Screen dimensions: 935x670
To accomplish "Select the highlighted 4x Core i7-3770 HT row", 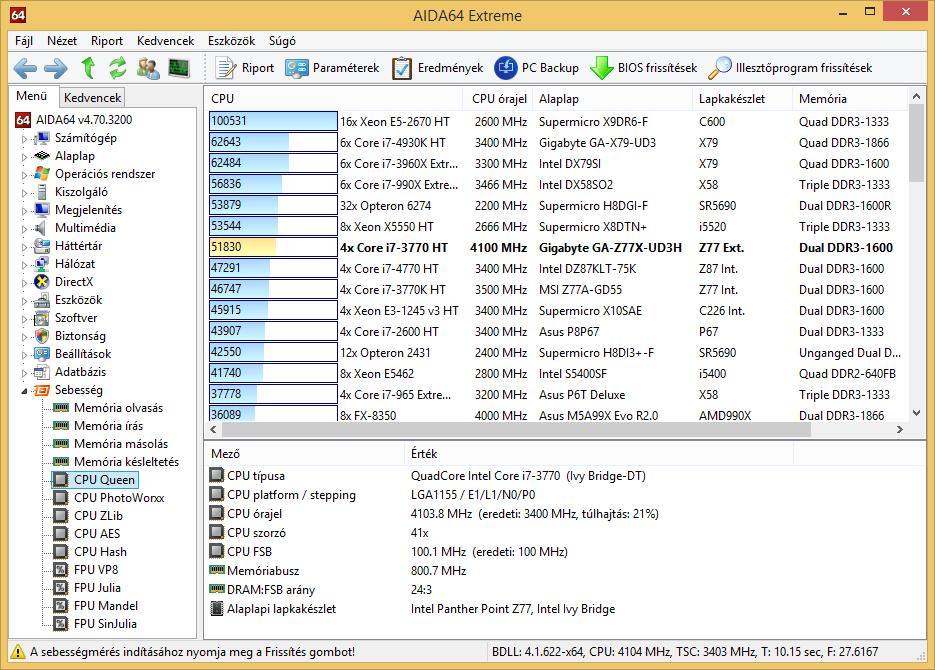I will click(x=556, y=247).
